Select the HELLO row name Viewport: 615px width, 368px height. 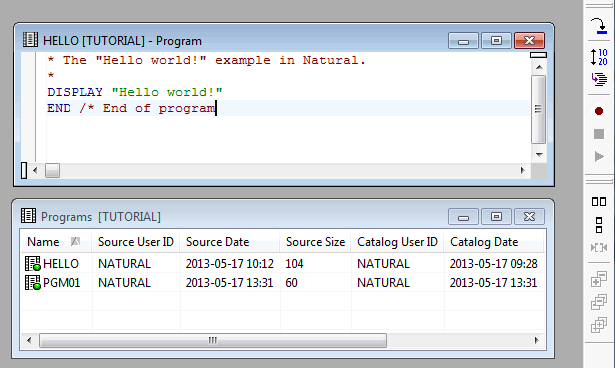(x=61, y=264)
